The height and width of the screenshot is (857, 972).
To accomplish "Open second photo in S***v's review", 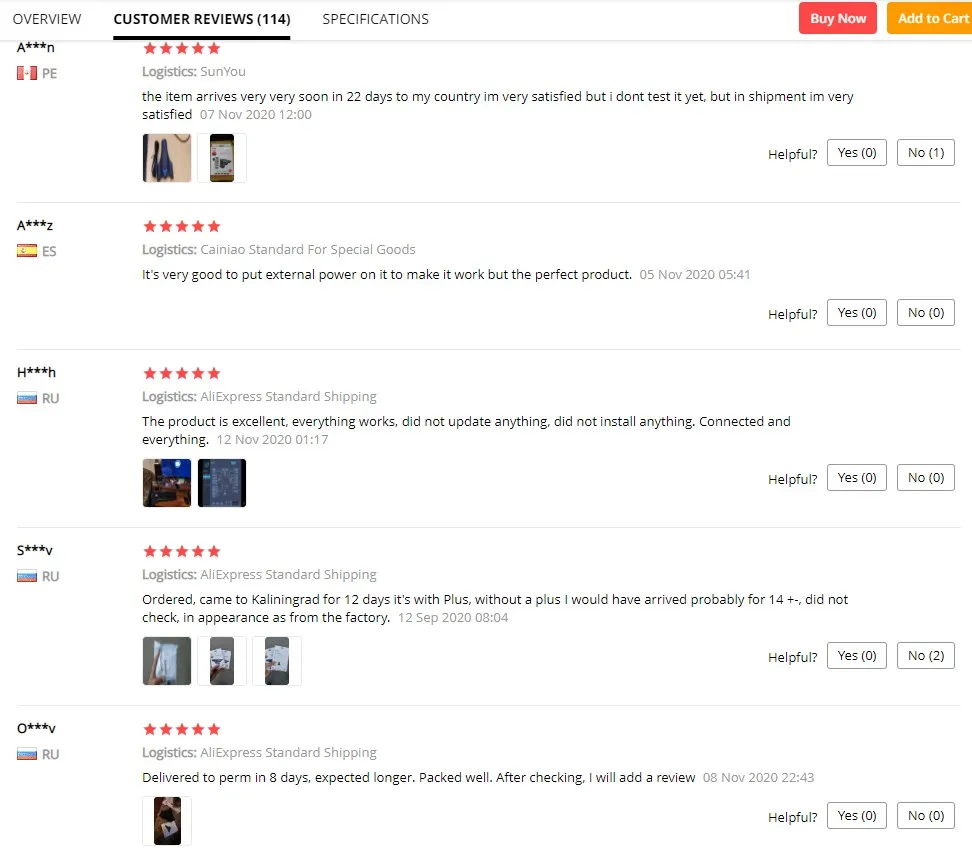I will (222, 661).
